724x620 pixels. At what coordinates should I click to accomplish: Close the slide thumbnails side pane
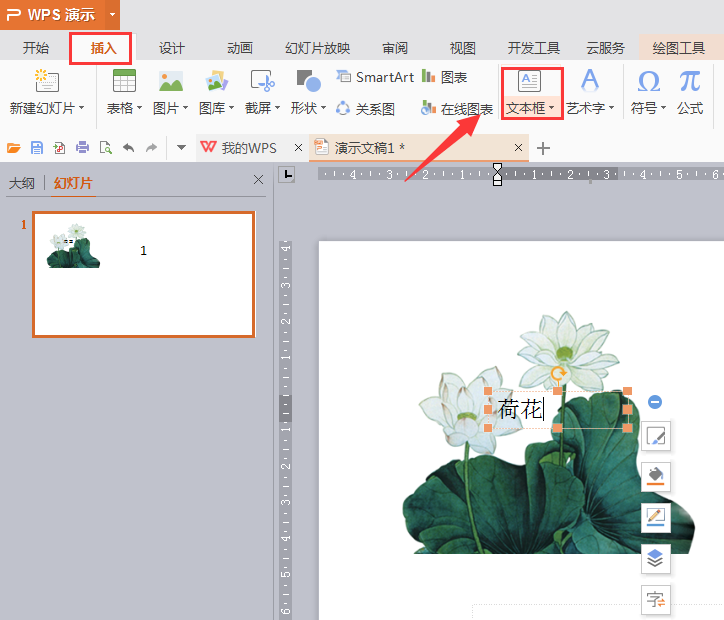(x=259, y=180)
